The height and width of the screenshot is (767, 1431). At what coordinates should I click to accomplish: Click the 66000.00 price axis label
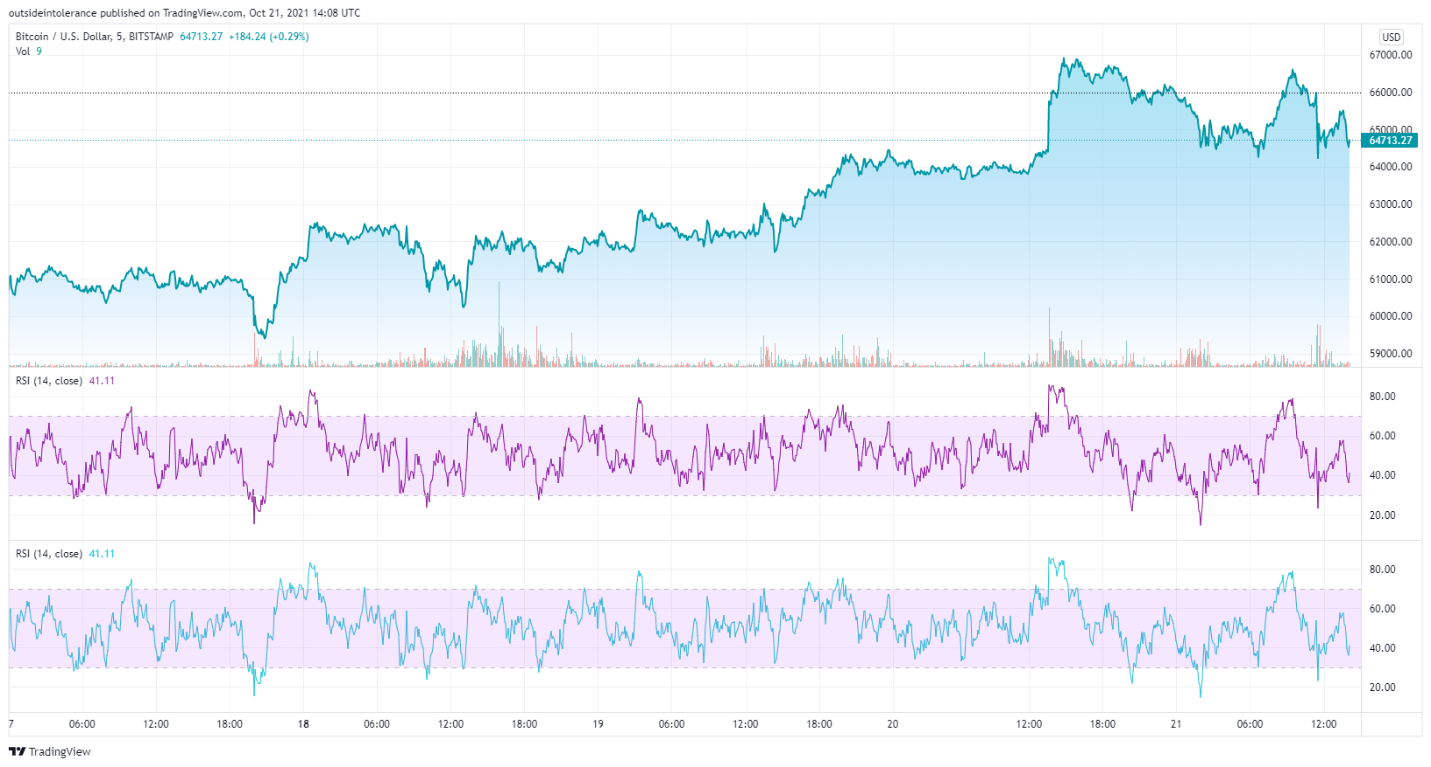click(1390, 92)
